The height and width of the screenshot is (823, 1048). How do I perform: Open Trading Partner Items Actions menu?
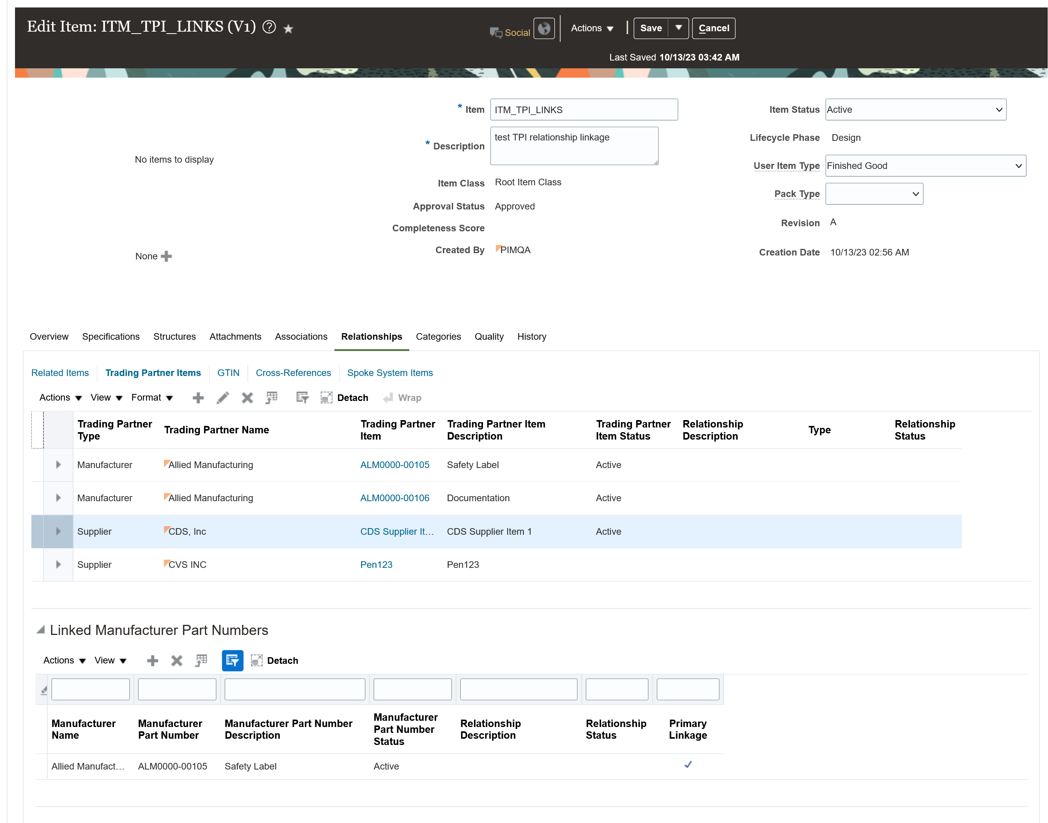coord(60,398)
